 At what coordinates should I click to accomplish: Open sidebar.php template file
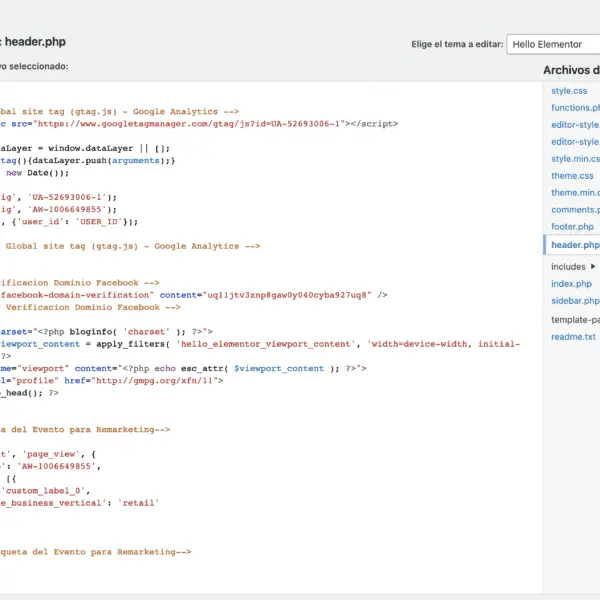point(575,301)
